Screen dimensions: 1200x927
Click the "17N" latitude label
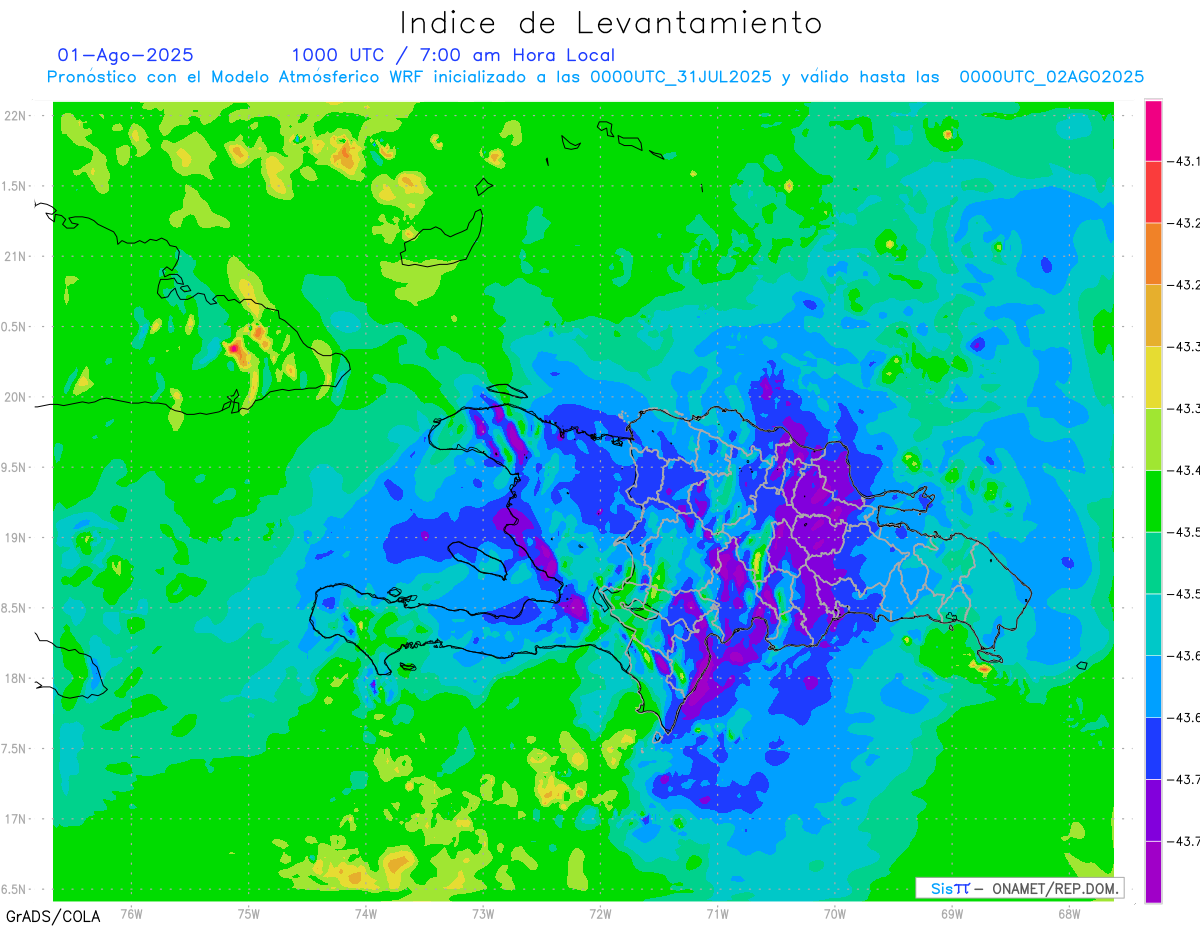(x=15, y=819)
